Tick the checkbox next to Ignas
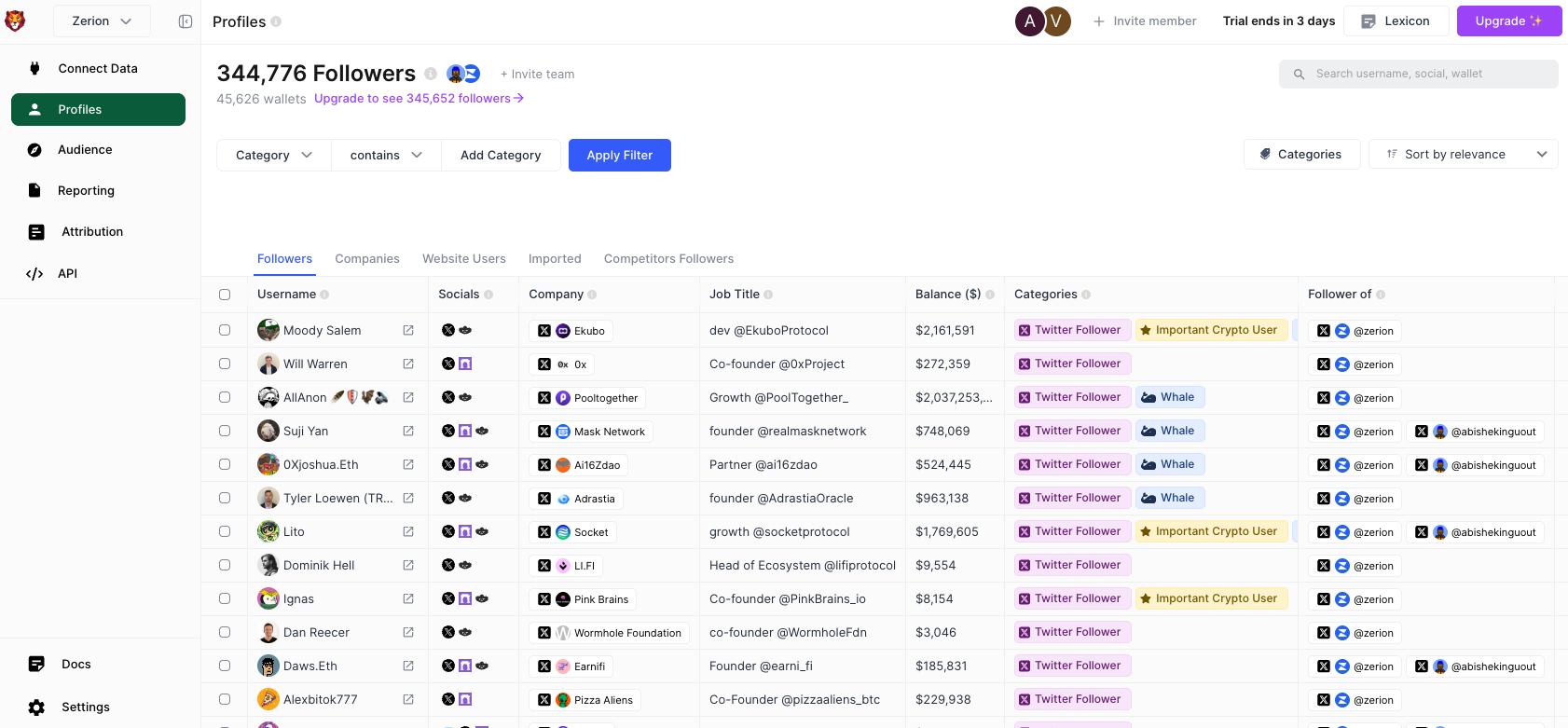The width and height of the screenshot is (1568, 728). [225, 598]
